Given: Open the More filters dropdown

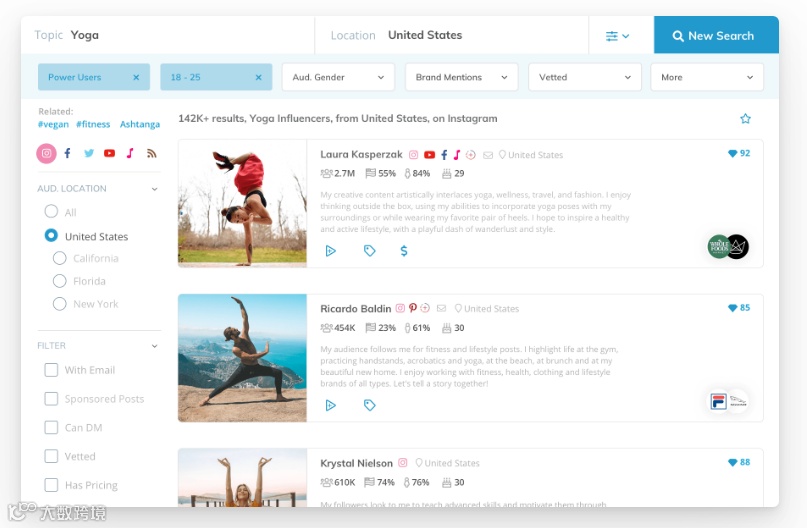Looking at the screenshot, I should tap(707, 77).
